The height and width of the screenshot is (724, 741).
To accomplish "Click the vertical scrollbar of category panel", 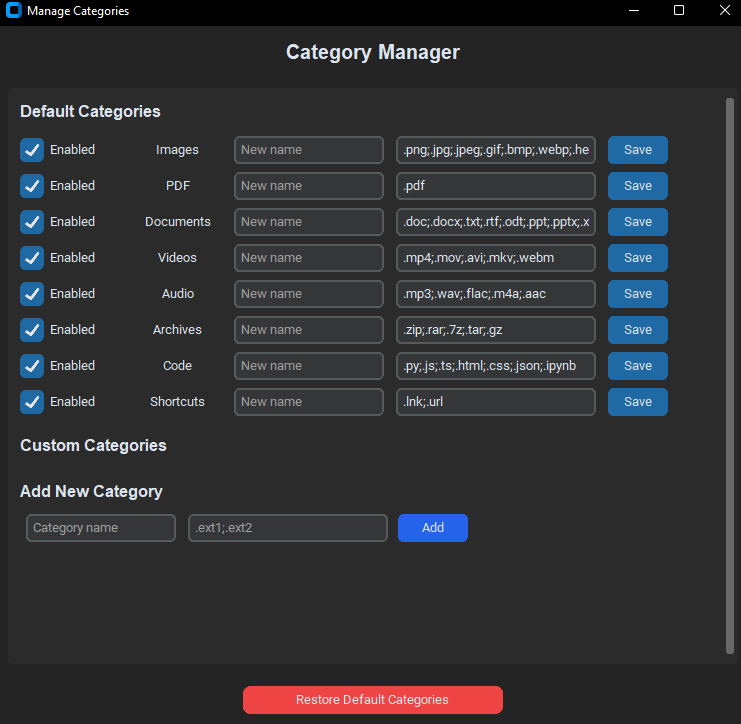I will pos(730,376).
